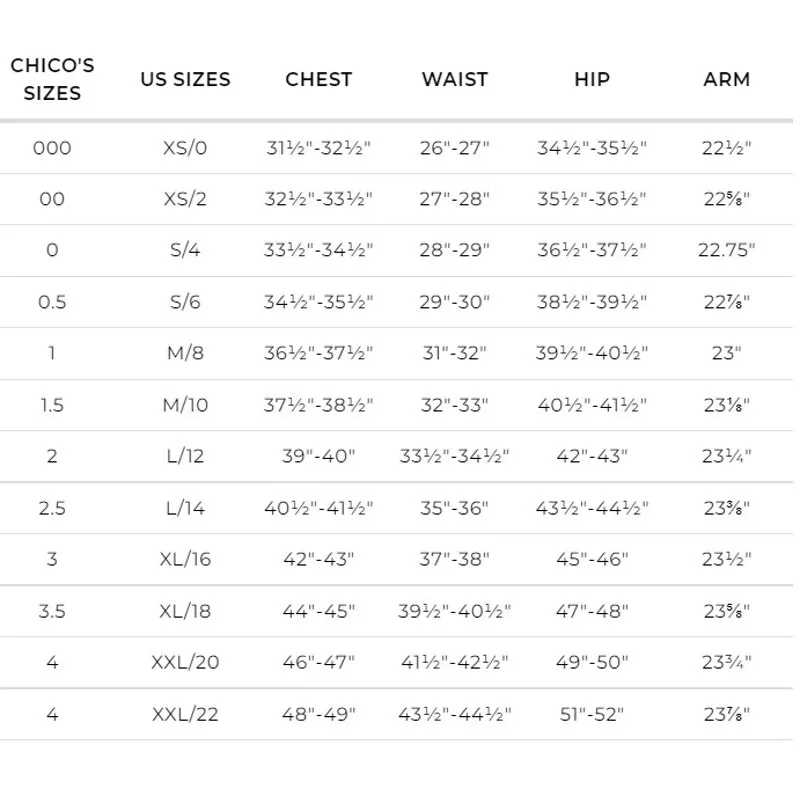Viewport: 800px width, 800px height.
Task: Click the ARM column header
Action: pyautogui.click(x=727, y=79)
